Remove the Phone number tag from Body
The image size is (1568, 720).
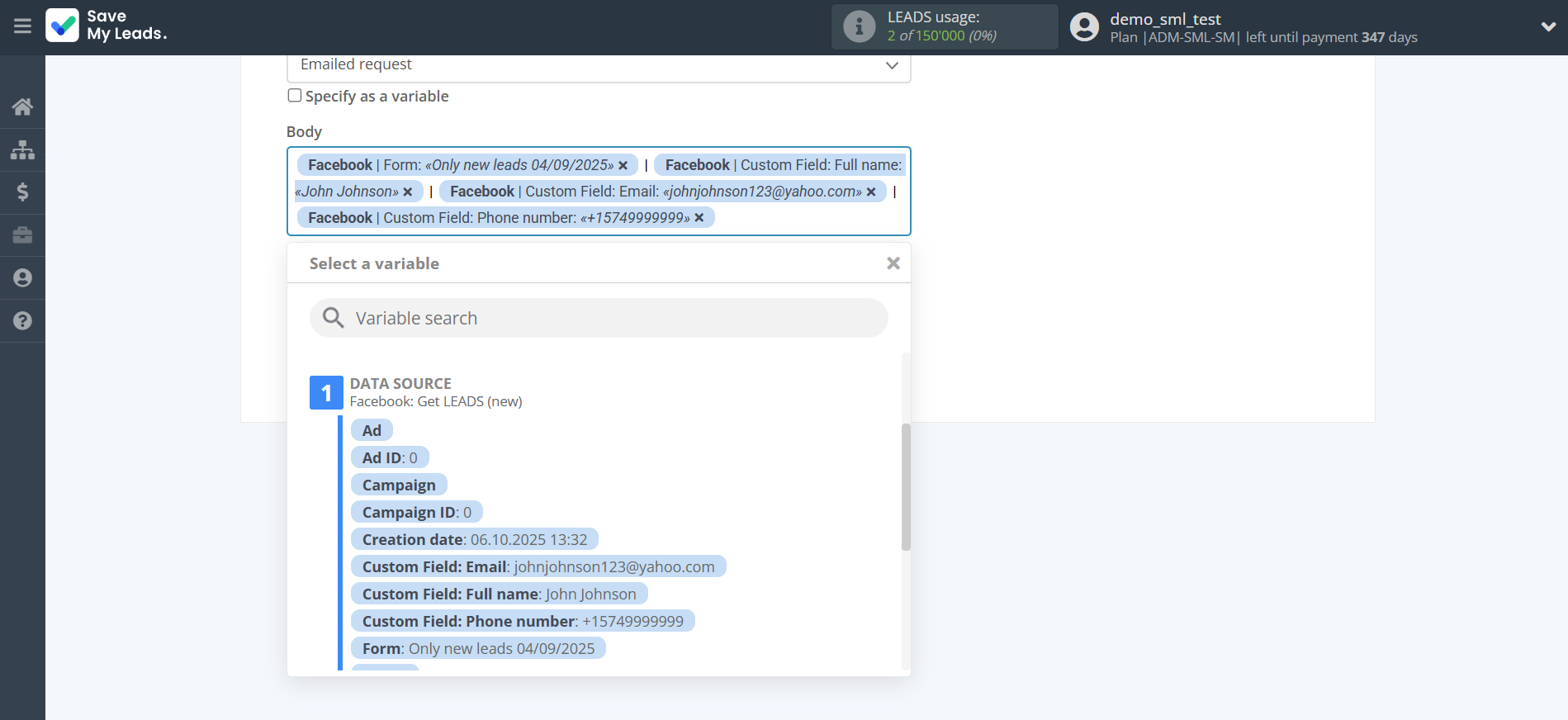click(x=699, y=218)
